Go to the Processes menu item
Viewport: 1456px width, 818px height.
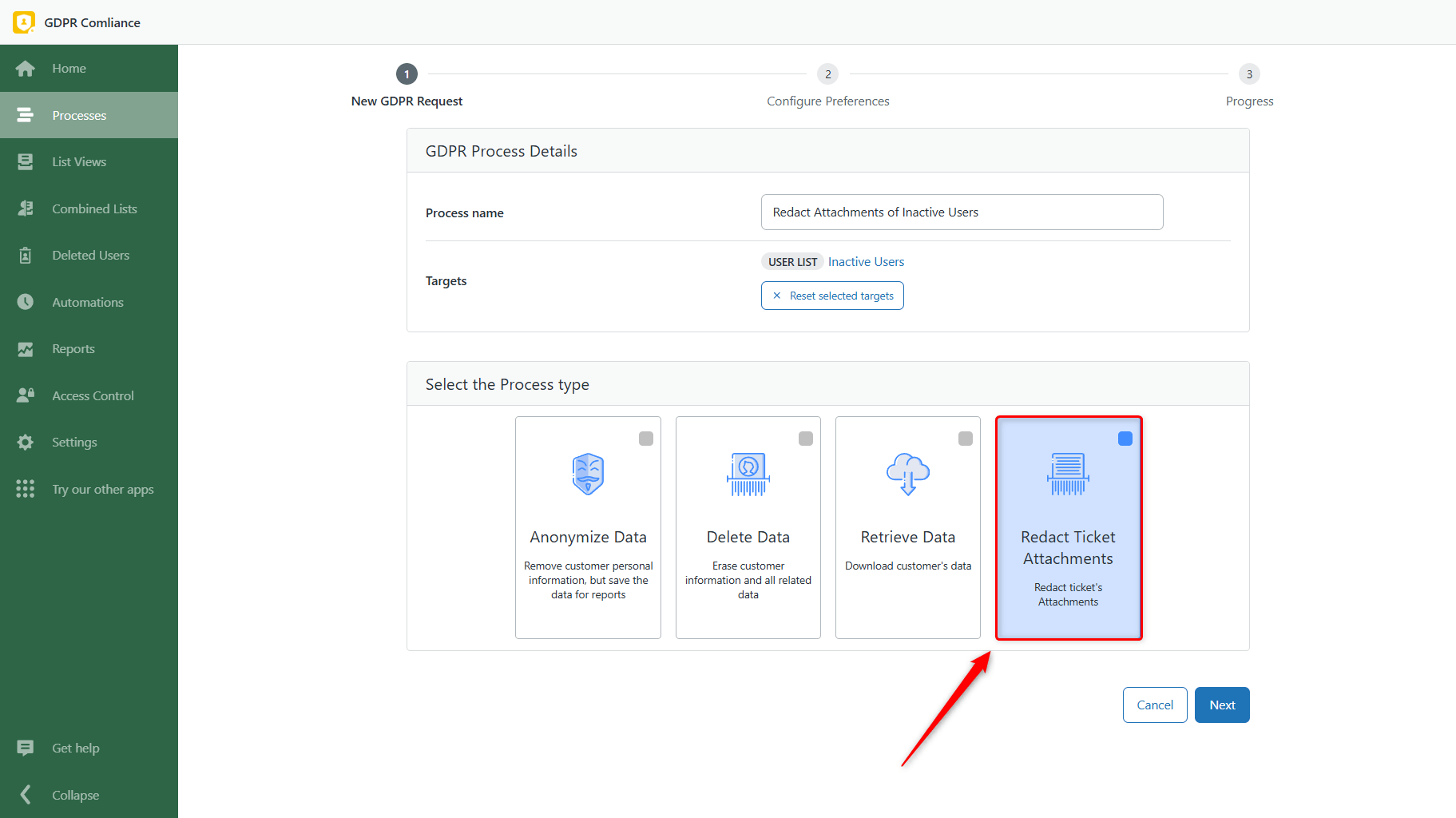89,115
